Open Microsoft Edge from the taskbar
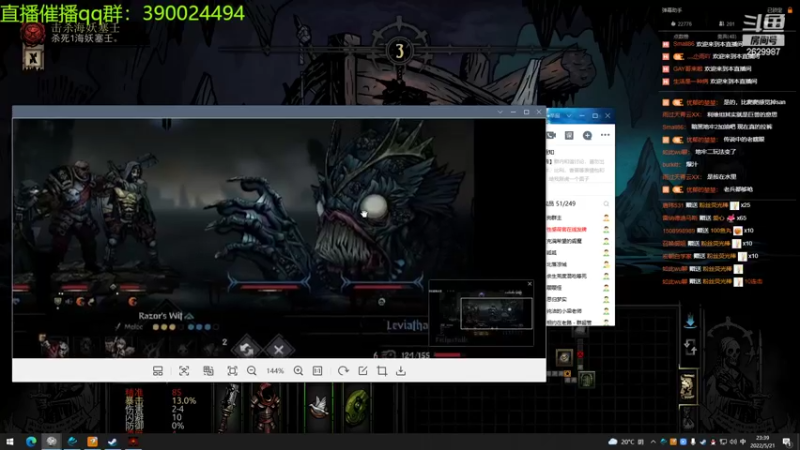This screenshot has width=800, height=450. click(x=31, y=442)
